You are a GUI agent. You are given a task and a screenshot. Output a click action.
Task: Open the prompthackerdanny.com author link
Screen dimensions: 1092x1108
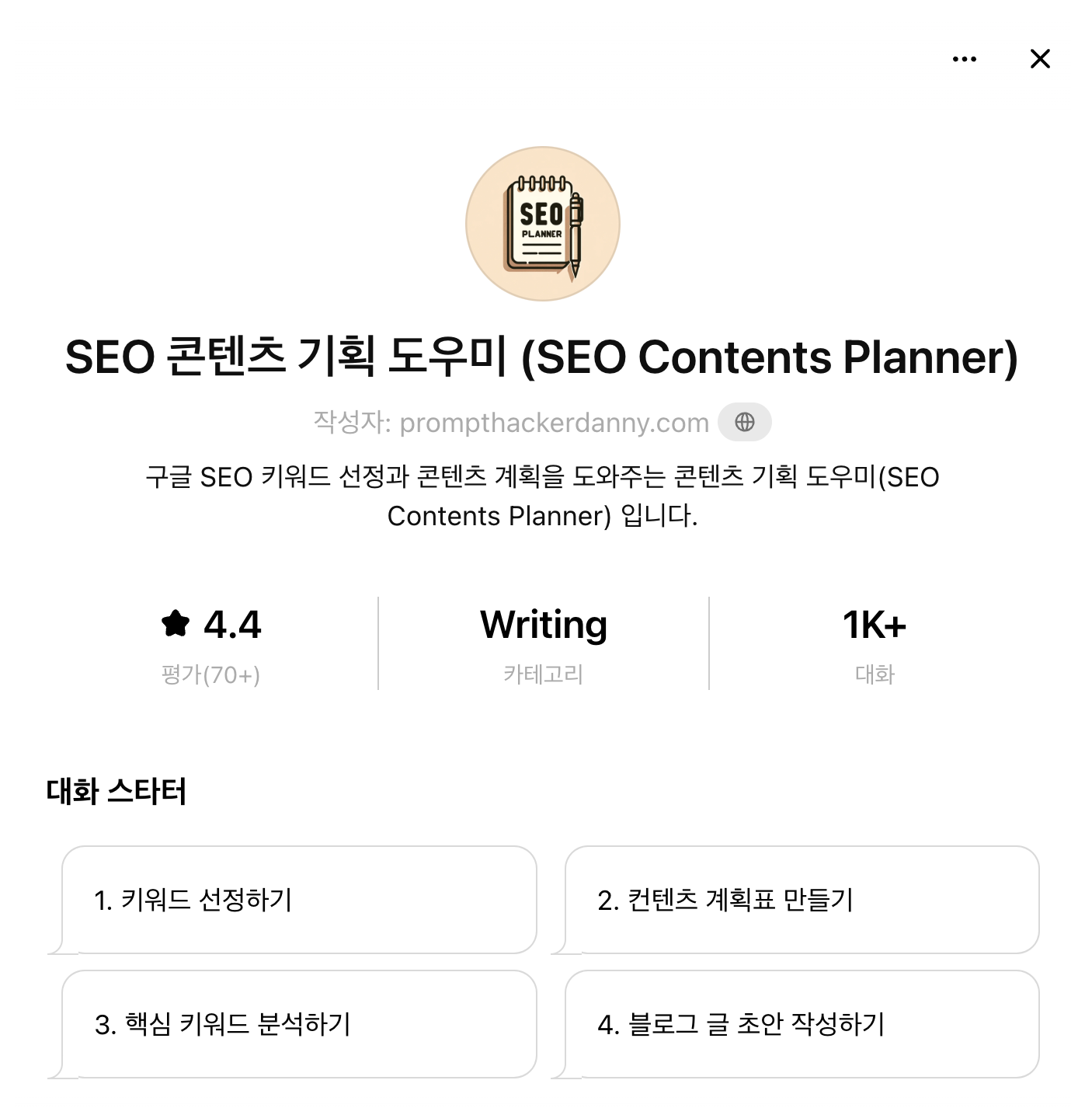pyautogui.click(x=553, y=422)
